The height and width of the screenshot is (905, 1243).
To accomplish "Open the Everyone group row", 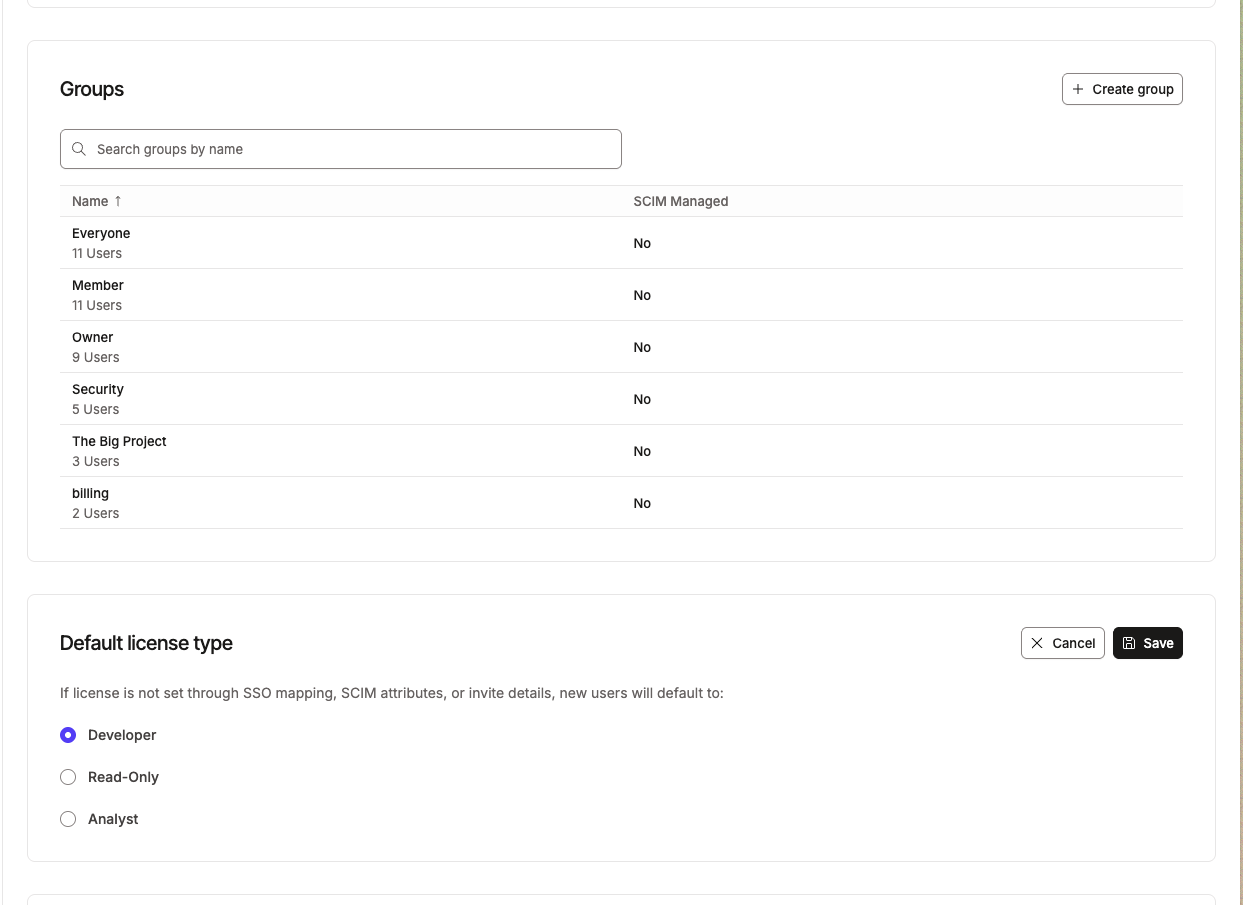I will click(x=621, y=243).
